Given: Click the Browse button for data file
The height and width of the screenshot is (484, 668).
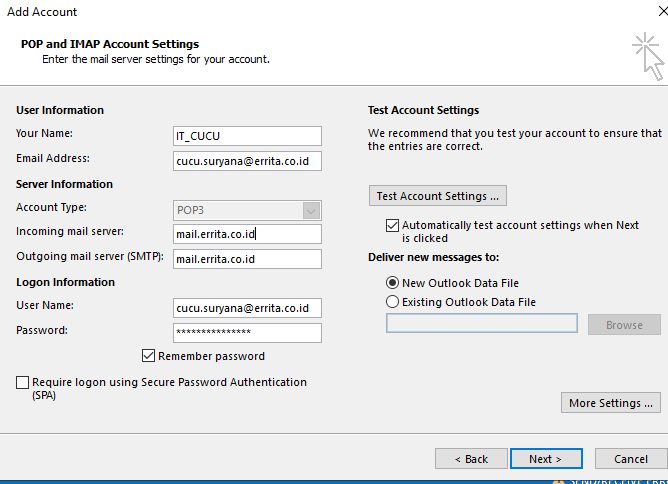Looking at the screenshot, I should click(x=624, y=325).
